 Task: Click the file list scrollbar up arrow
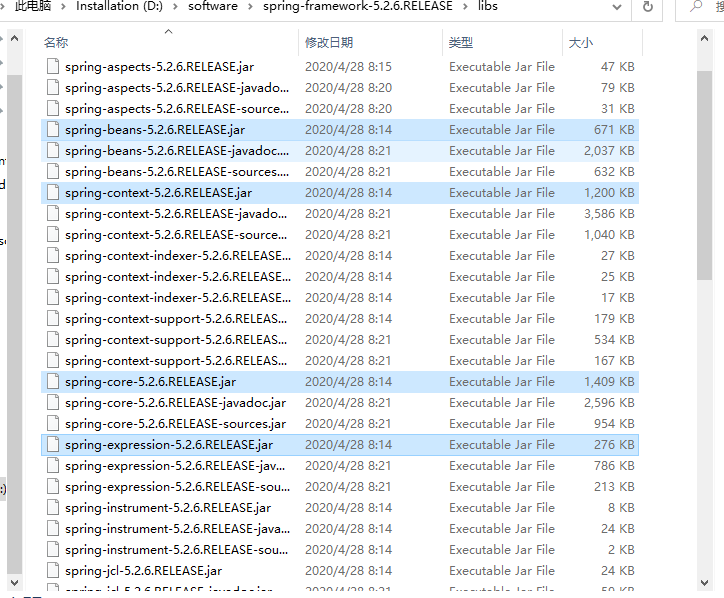point(704,39)
